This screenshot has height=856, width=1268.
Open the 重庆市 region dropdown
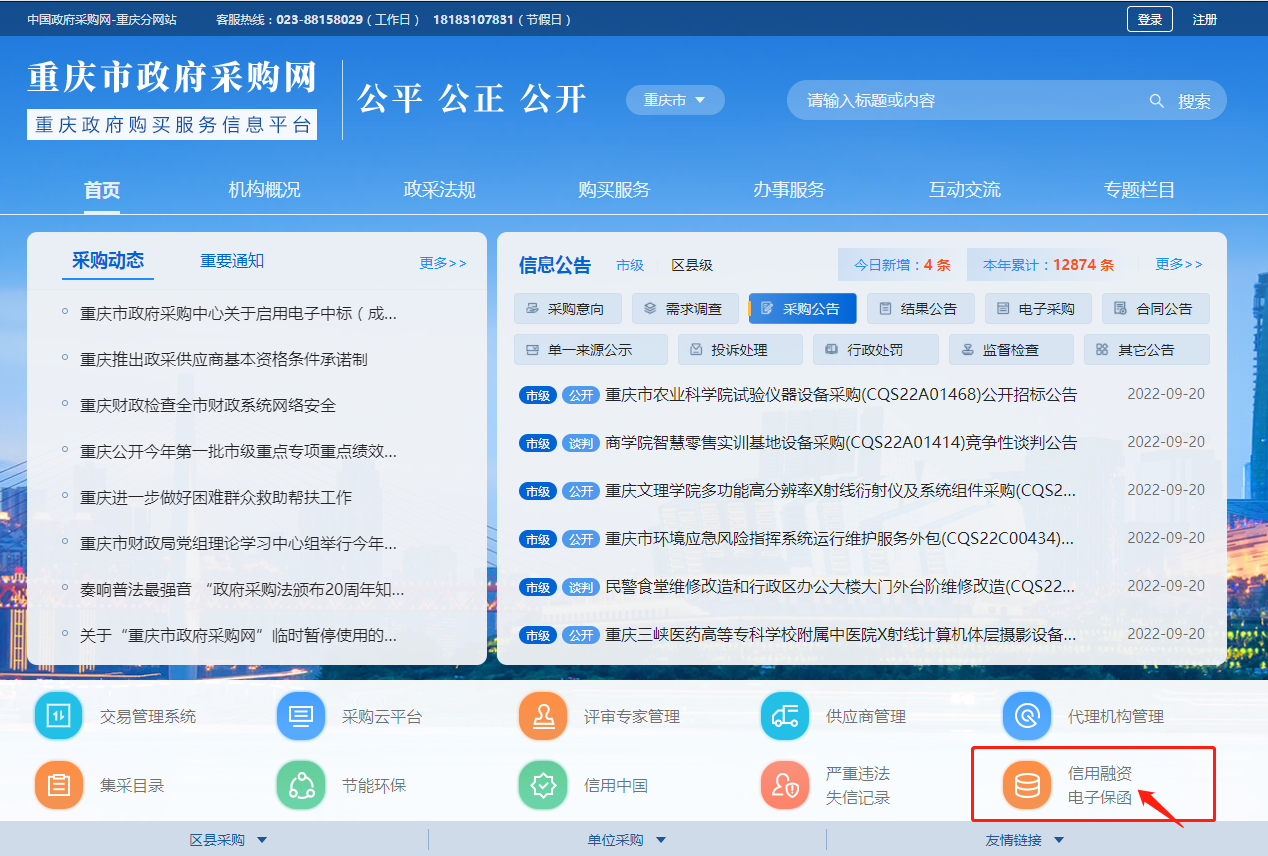click(675, 100)
